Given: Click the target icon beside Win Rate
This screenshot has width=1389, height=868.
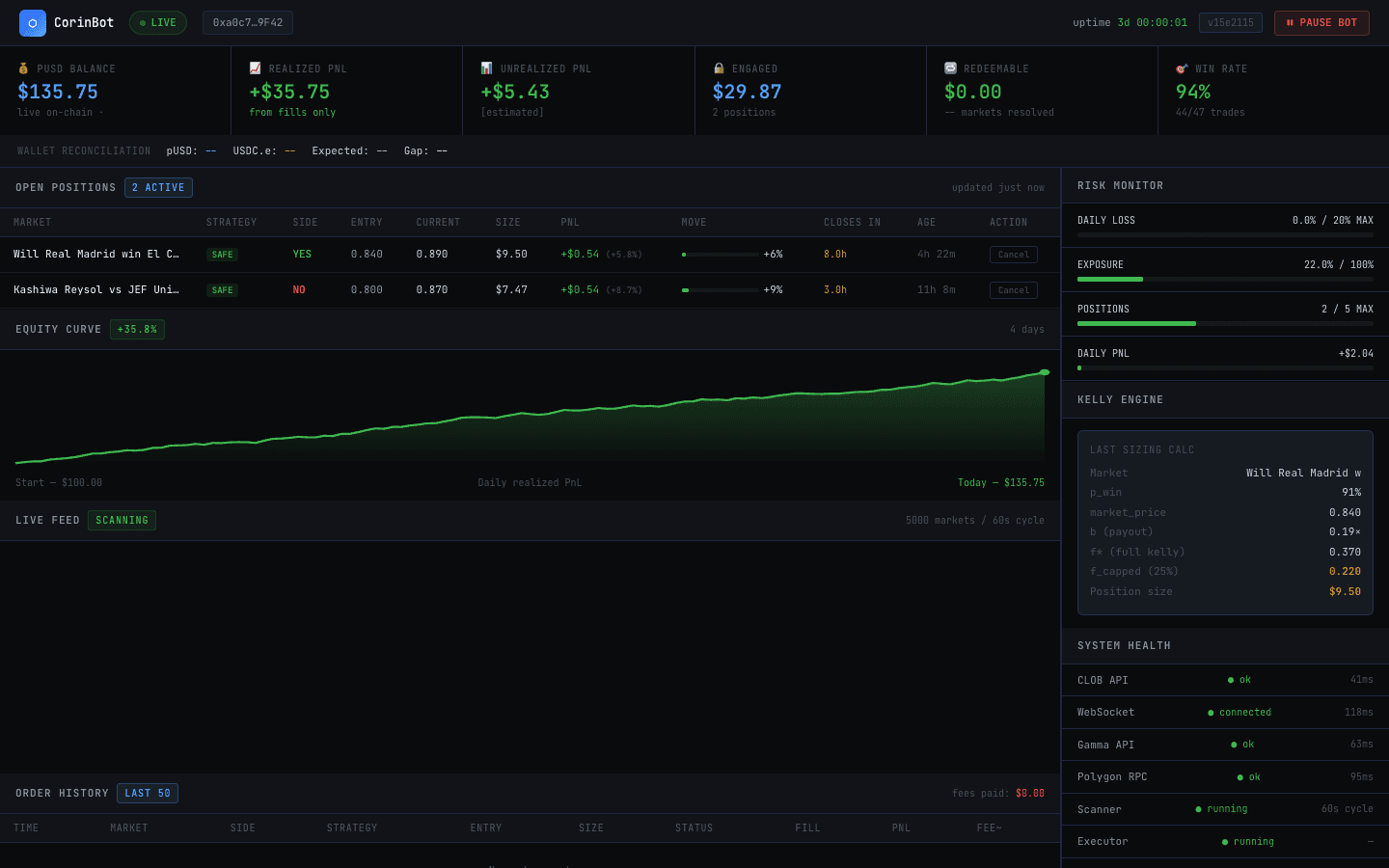Looking at the screenshot, I should pyautogui.click(x=1182, y=68).
